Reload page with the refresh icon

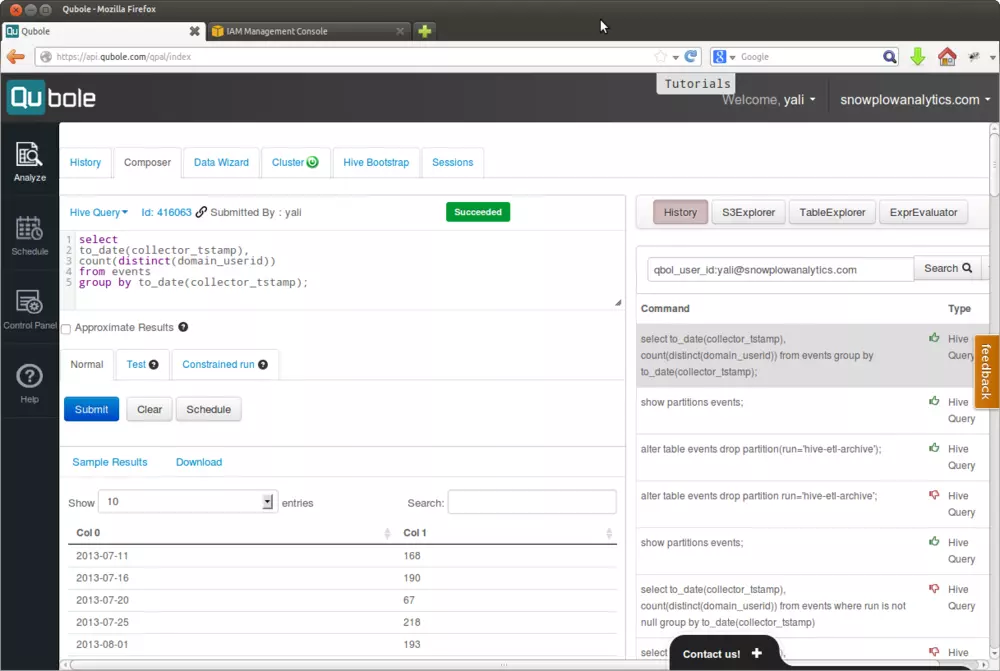[x=691, y=57]
